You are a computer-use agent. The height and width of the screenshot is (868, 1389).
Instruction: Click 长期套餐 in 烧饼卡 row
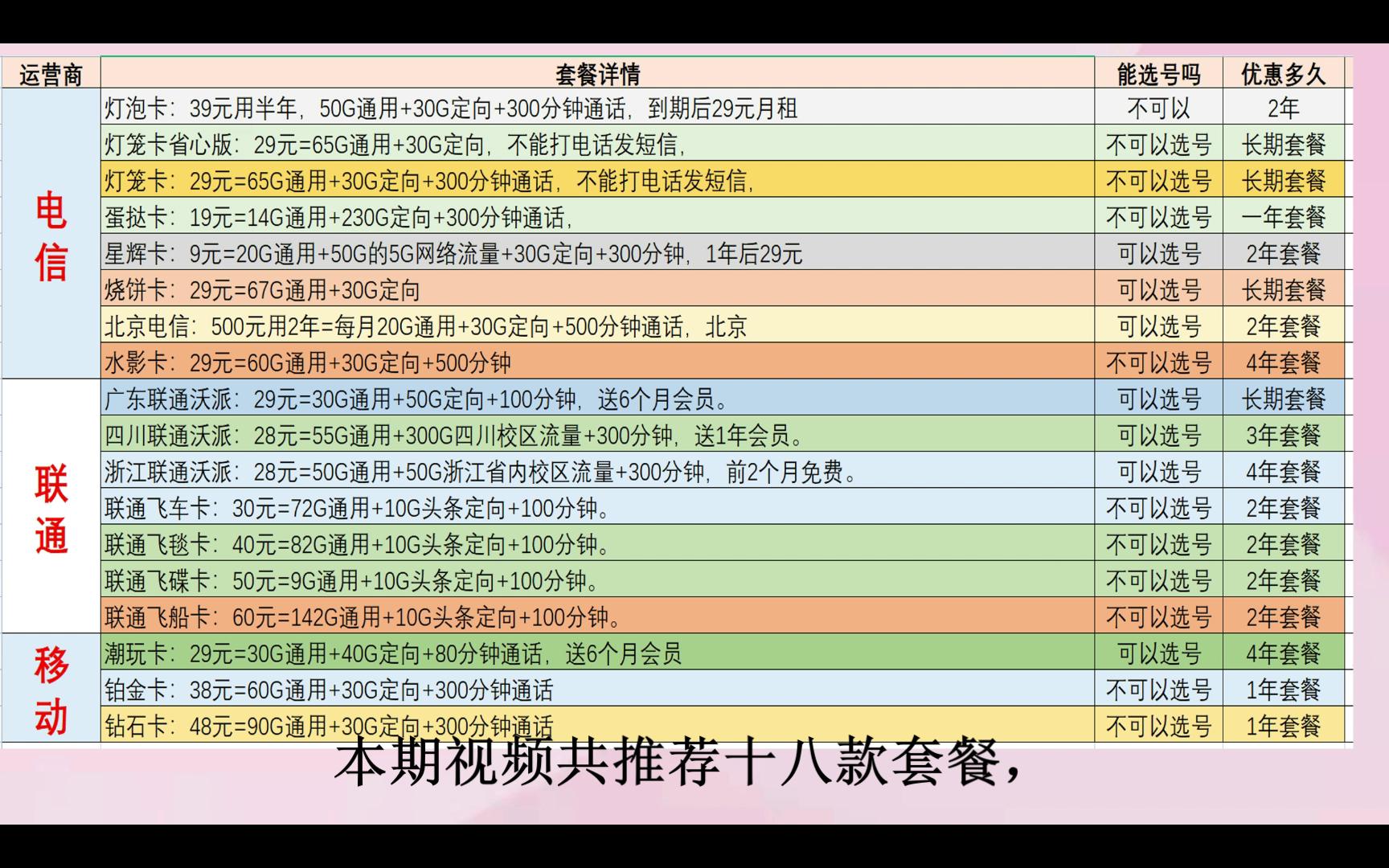1283,289
